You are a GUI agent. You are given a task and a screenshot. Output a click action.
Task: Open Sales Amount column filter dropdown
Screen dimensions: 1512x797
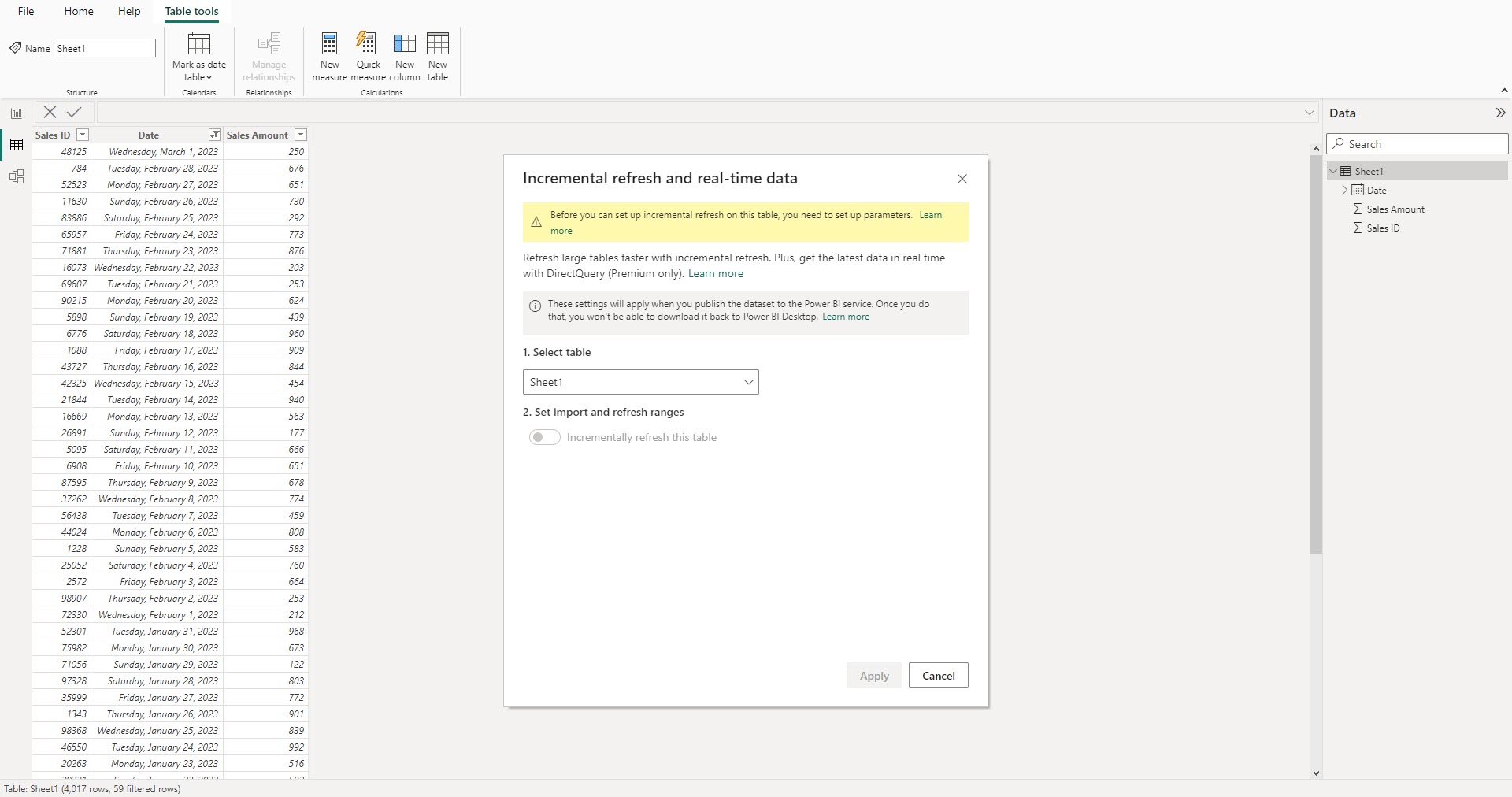(x=300, y=135)
